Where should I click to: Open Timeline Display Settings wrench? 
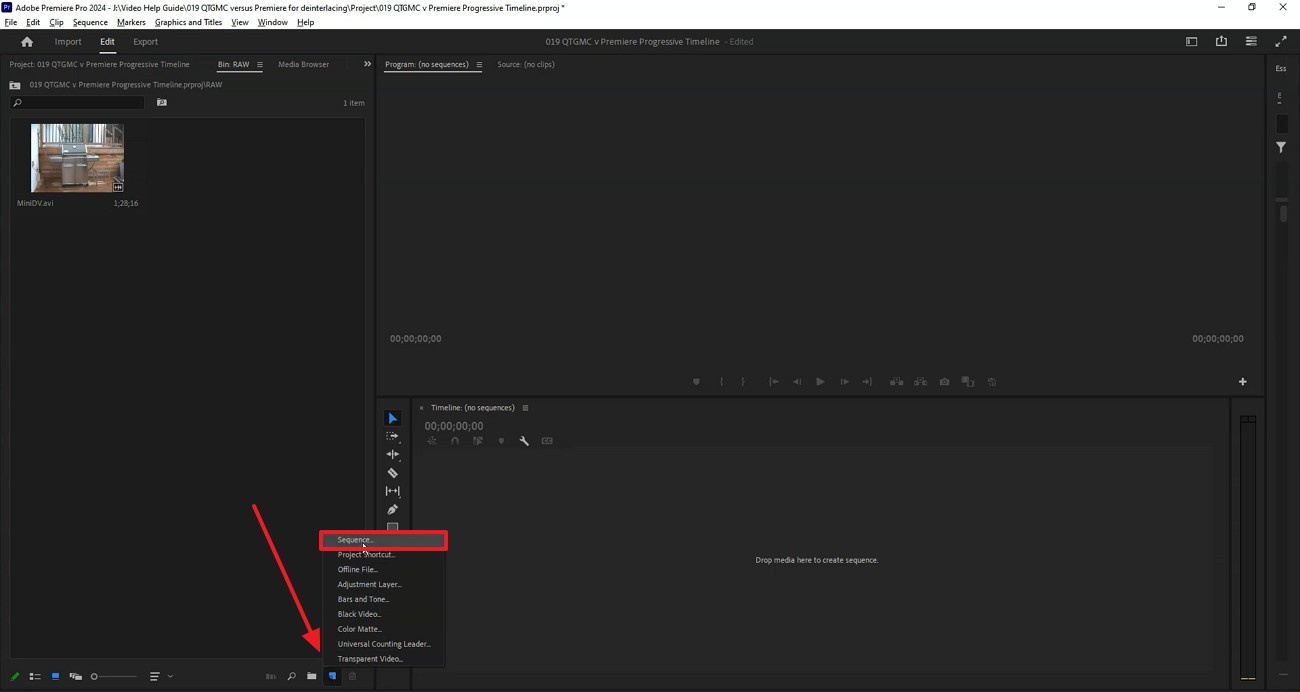pos(524,441)
